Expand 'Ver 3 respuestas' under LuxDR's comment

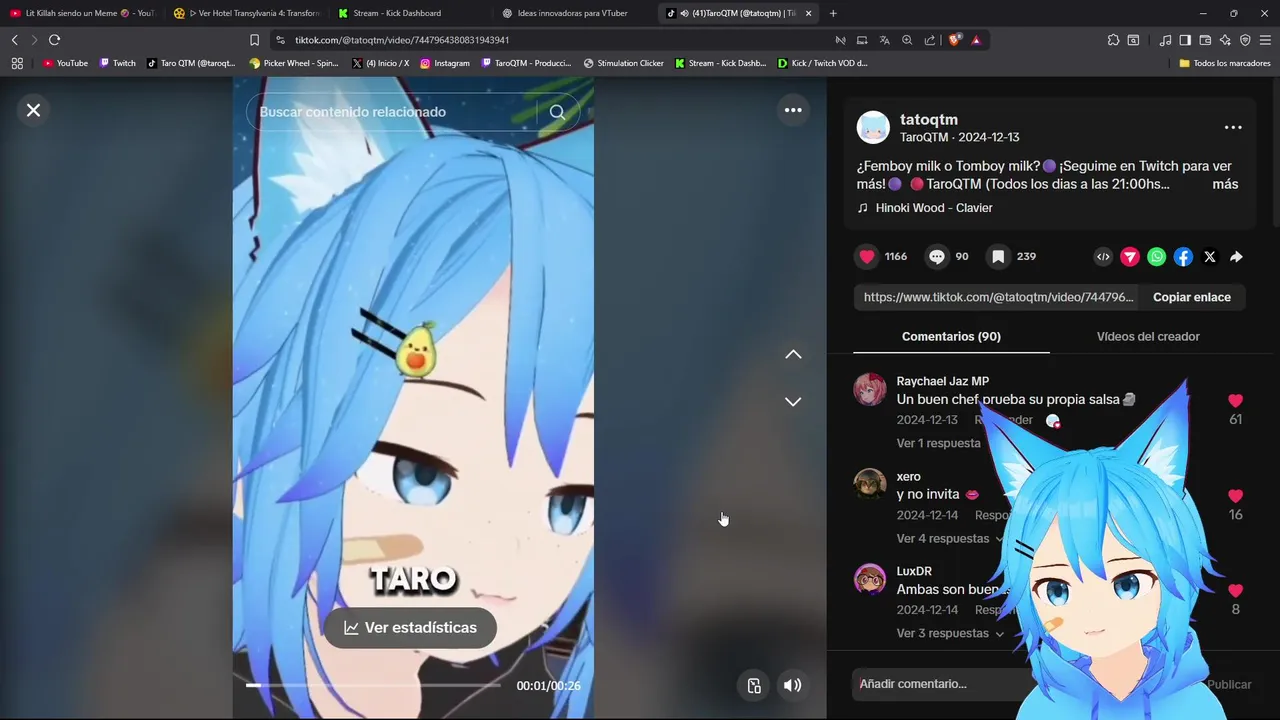pyautogui.click(x=950, y=633)
